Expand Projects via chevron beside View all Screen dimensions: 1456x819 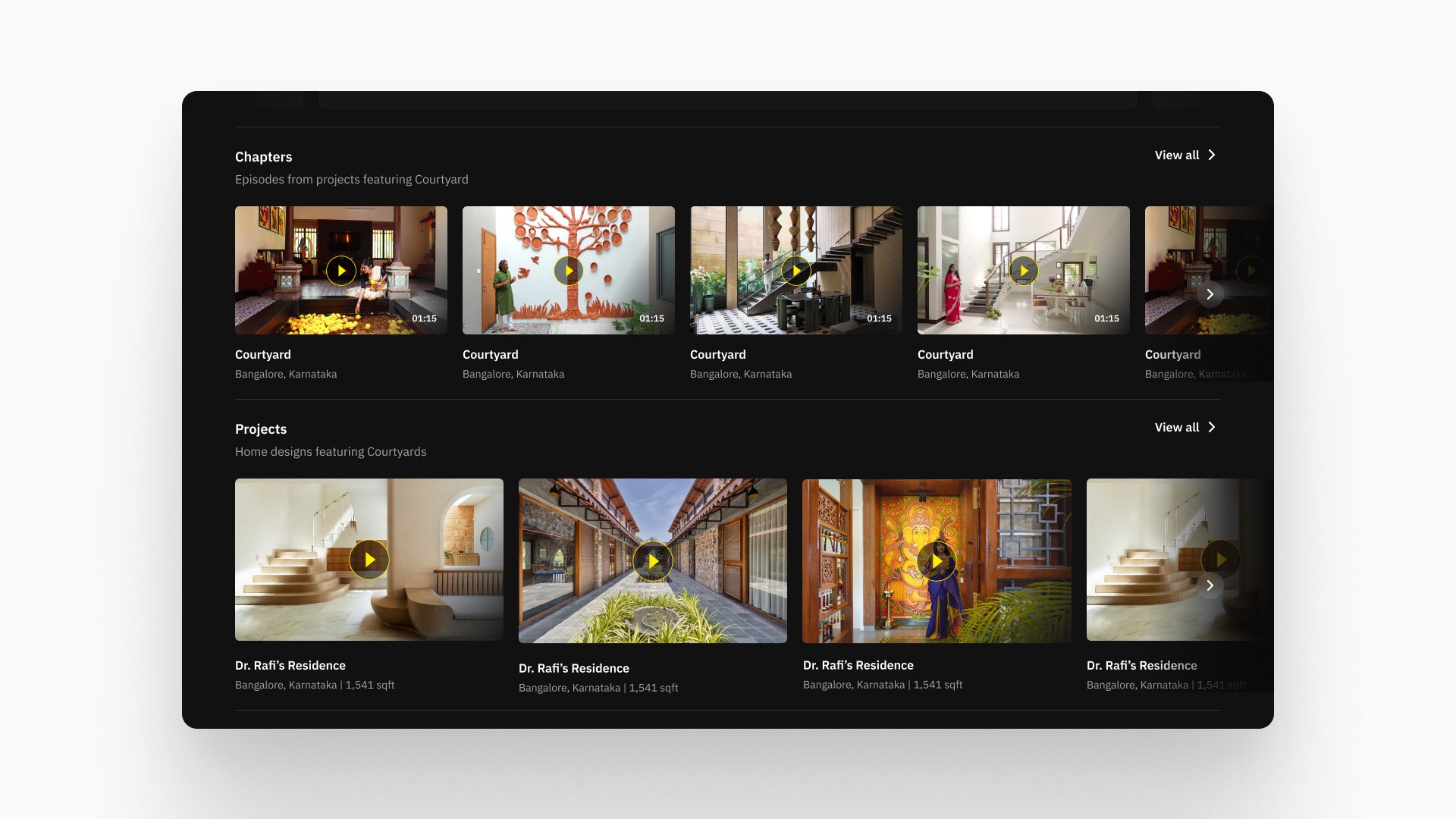(x=1212, y=428)
